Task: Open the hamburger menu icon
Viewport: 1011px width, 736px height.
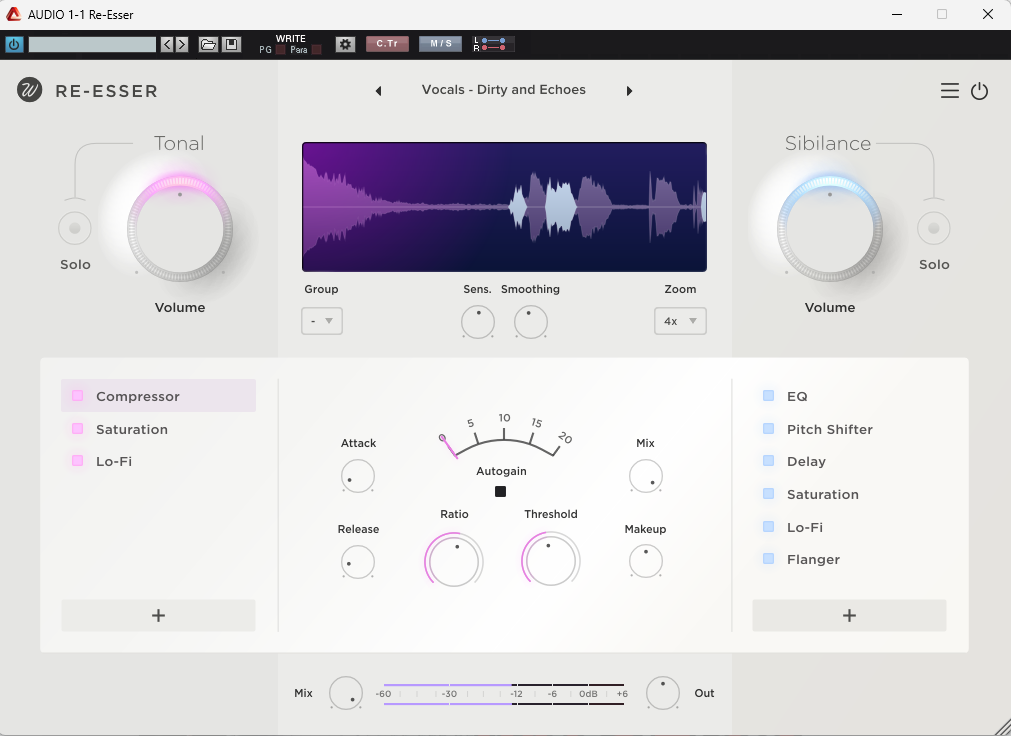Action: [x=949, y=91]
